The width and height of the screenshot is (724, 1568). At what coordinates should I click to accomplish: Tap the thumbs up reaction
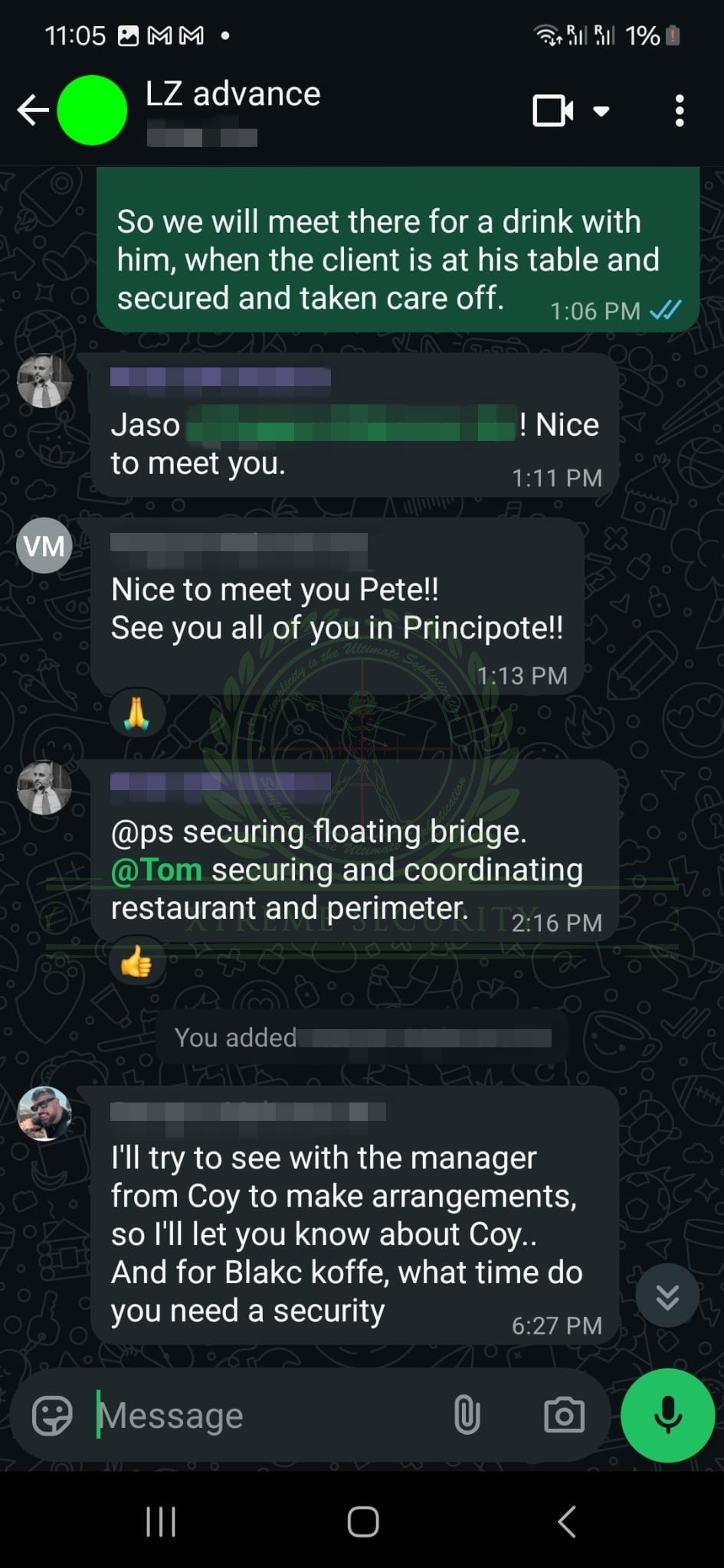(x=136, y=962)
